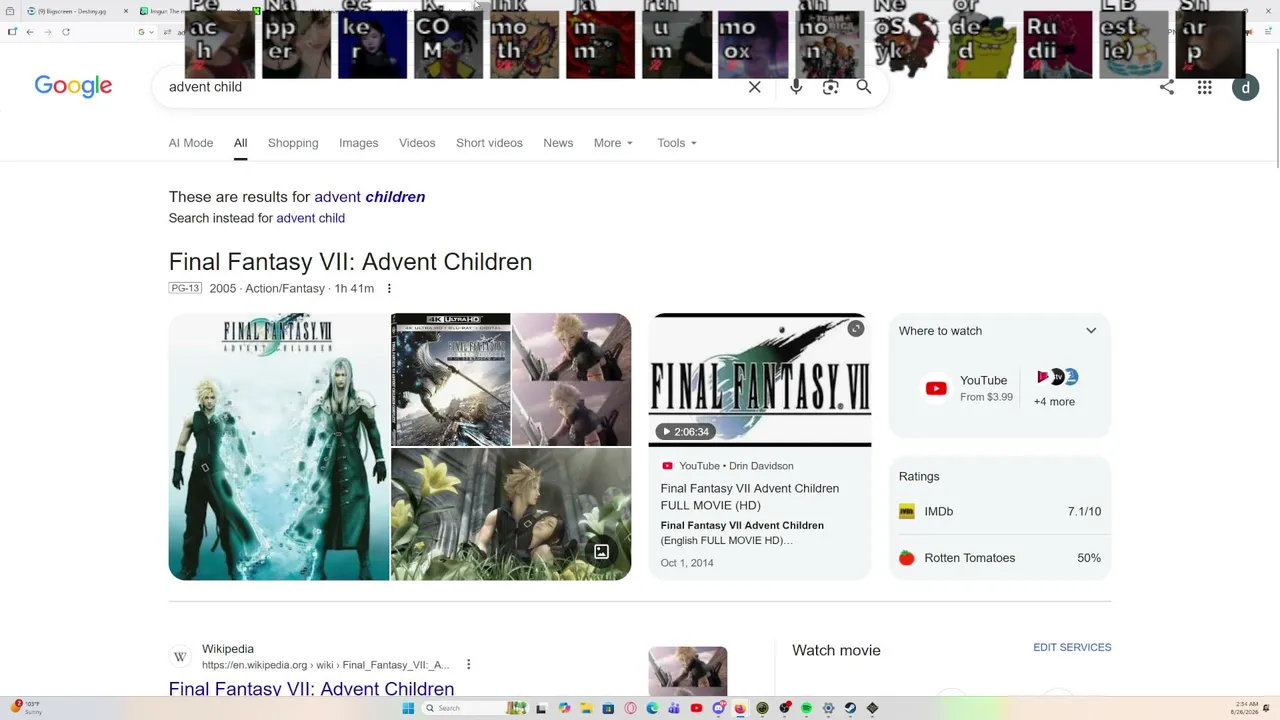Open Steam from the taskbar
Screen dimensions: 1280x720
[x=850, y=708]
